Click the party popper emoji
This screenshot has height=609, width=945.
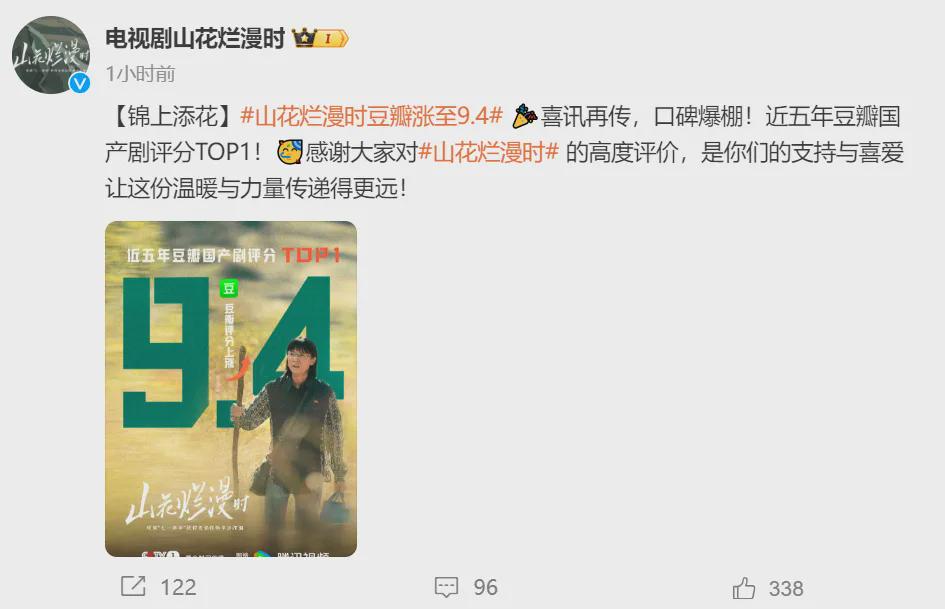(x=524, y=116)
